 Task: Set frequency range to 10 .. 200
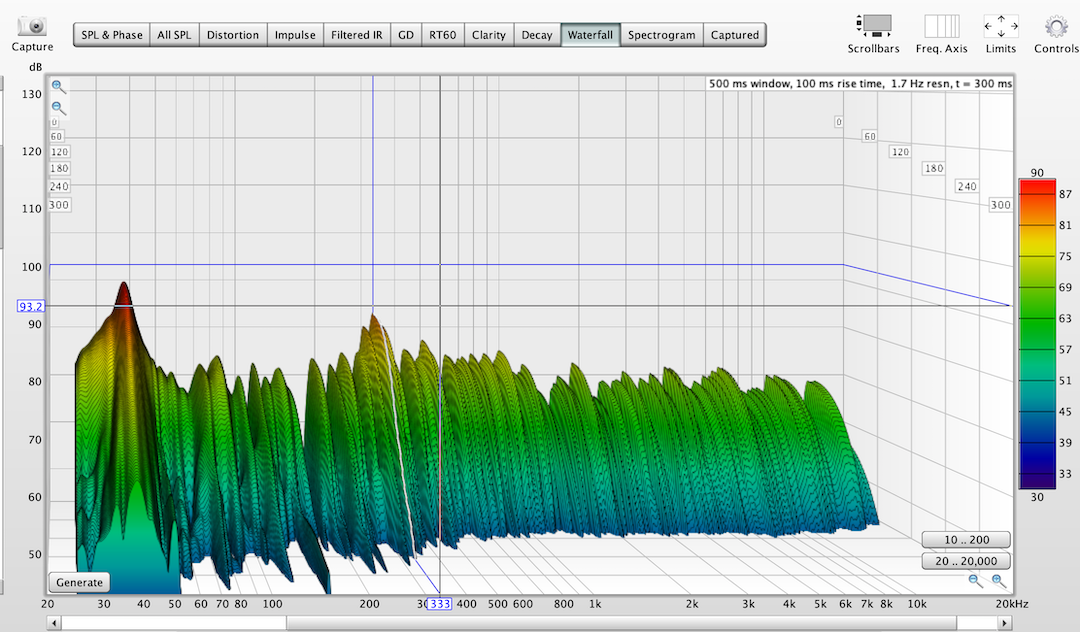(x=965, y=540)
